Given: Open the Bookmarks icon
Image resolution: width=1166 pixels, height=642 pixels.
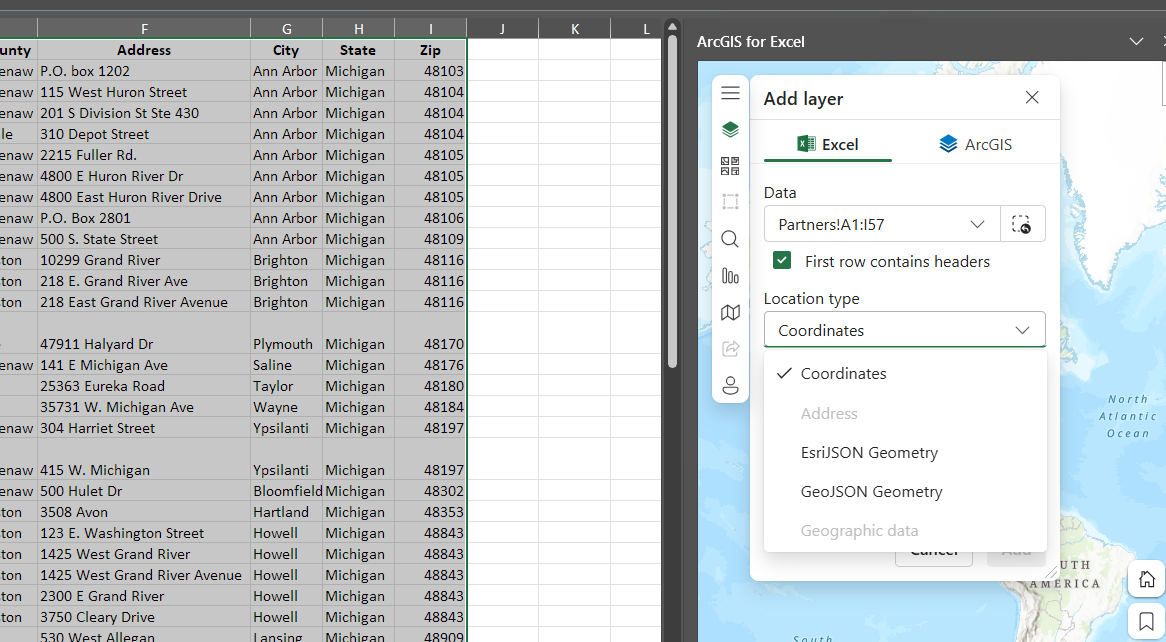Looking at the screenshot, I should [x=1146, y=619].
